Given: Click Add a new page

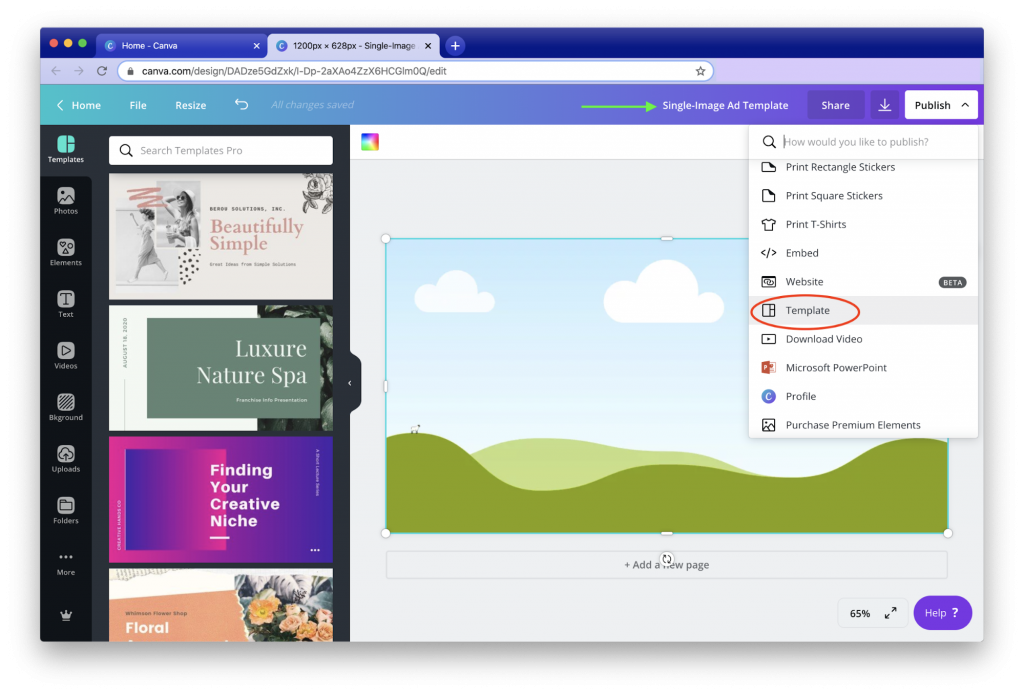Looking at the screenshot, I should (x=666, y=565).
